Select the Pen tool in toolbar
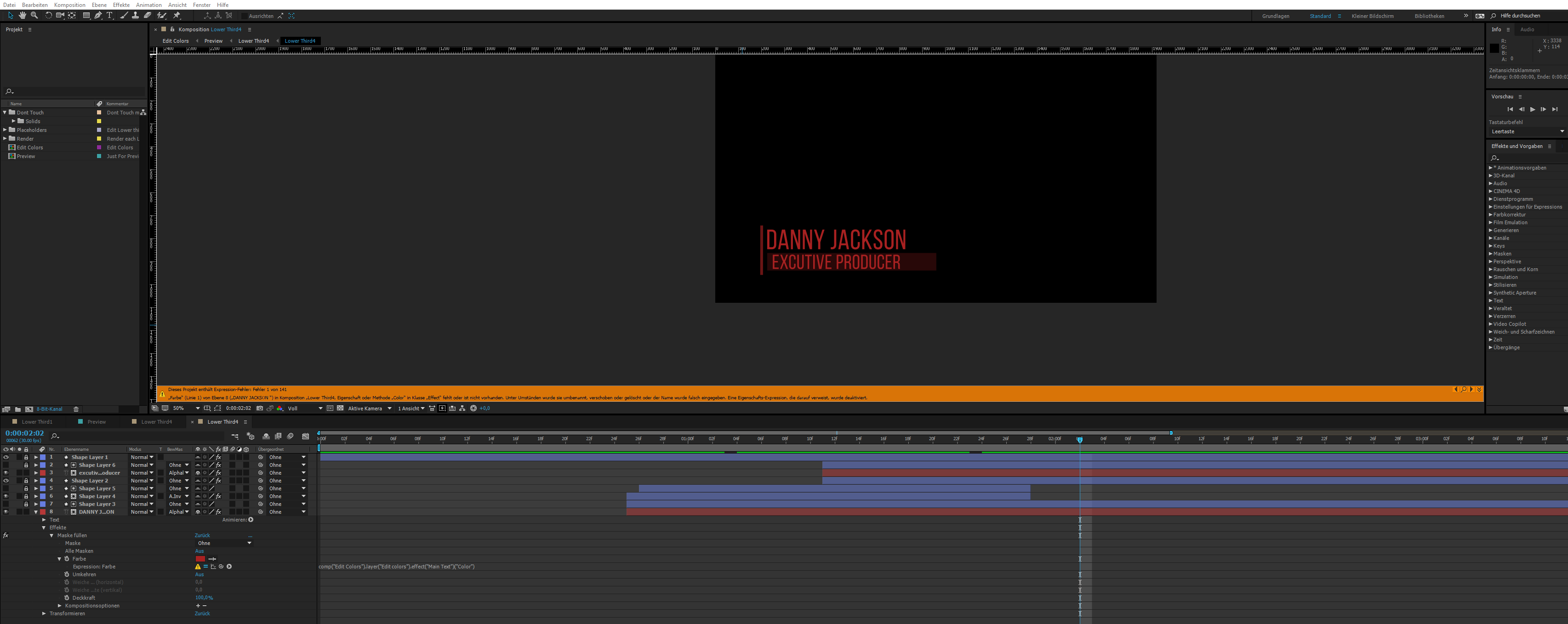1568x624 pixels. click(98, 16)
